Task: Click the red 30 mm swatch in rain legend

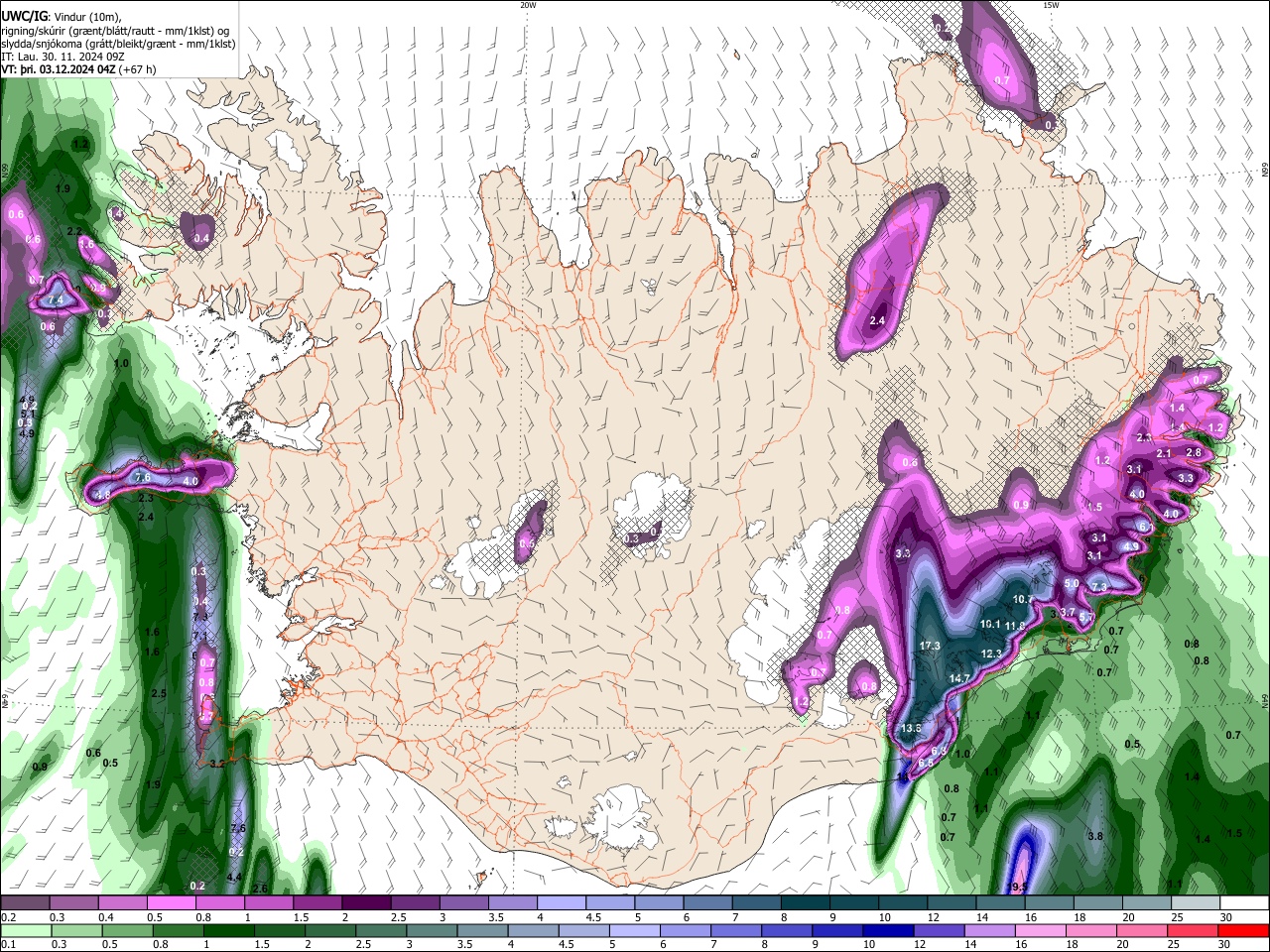Action: 1245,930
